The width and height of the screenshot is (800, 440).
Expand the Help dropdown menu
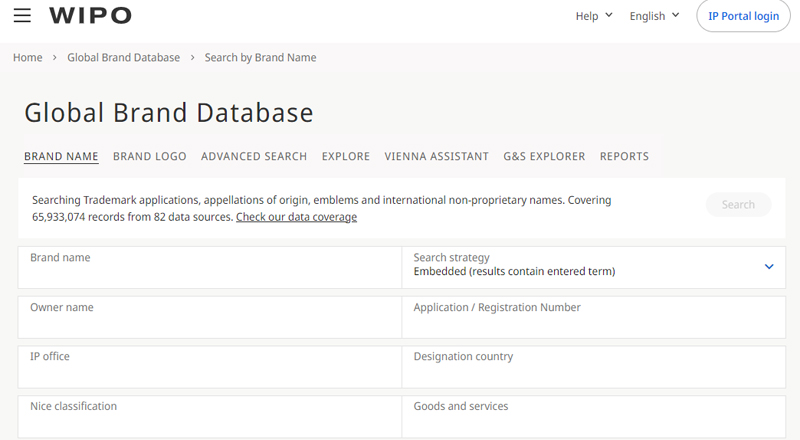(x=594, y=16)
